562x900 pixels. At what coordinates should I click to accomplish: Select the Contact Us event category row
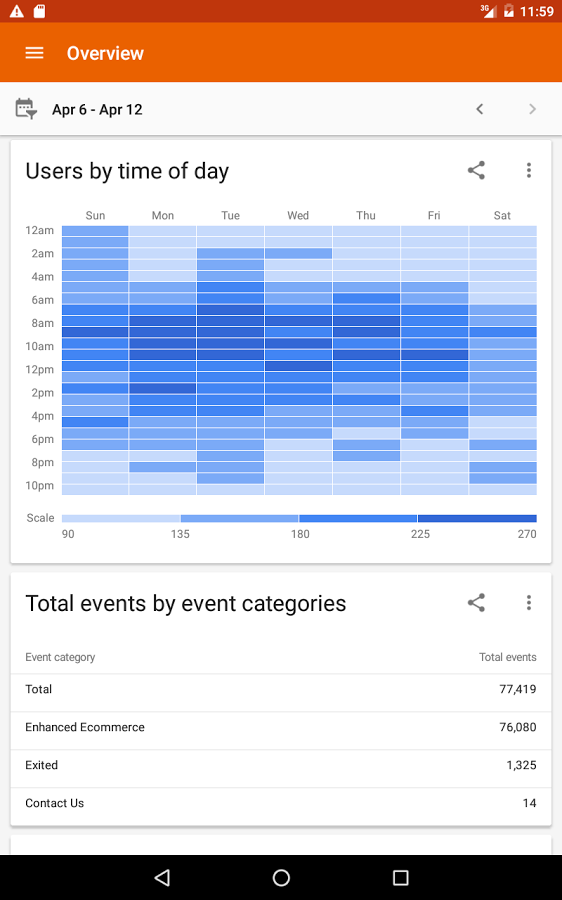point(281,803)
